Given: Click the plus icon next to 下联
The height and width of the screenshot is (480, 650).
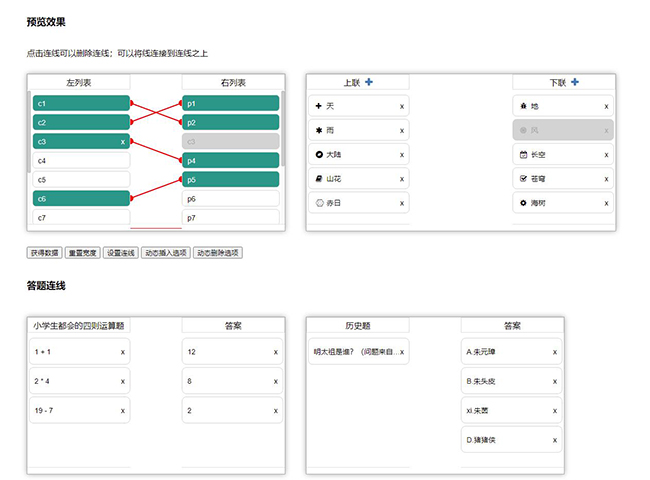Looking at the screenshot, I should pyautogui.click(x=575, y=82).
